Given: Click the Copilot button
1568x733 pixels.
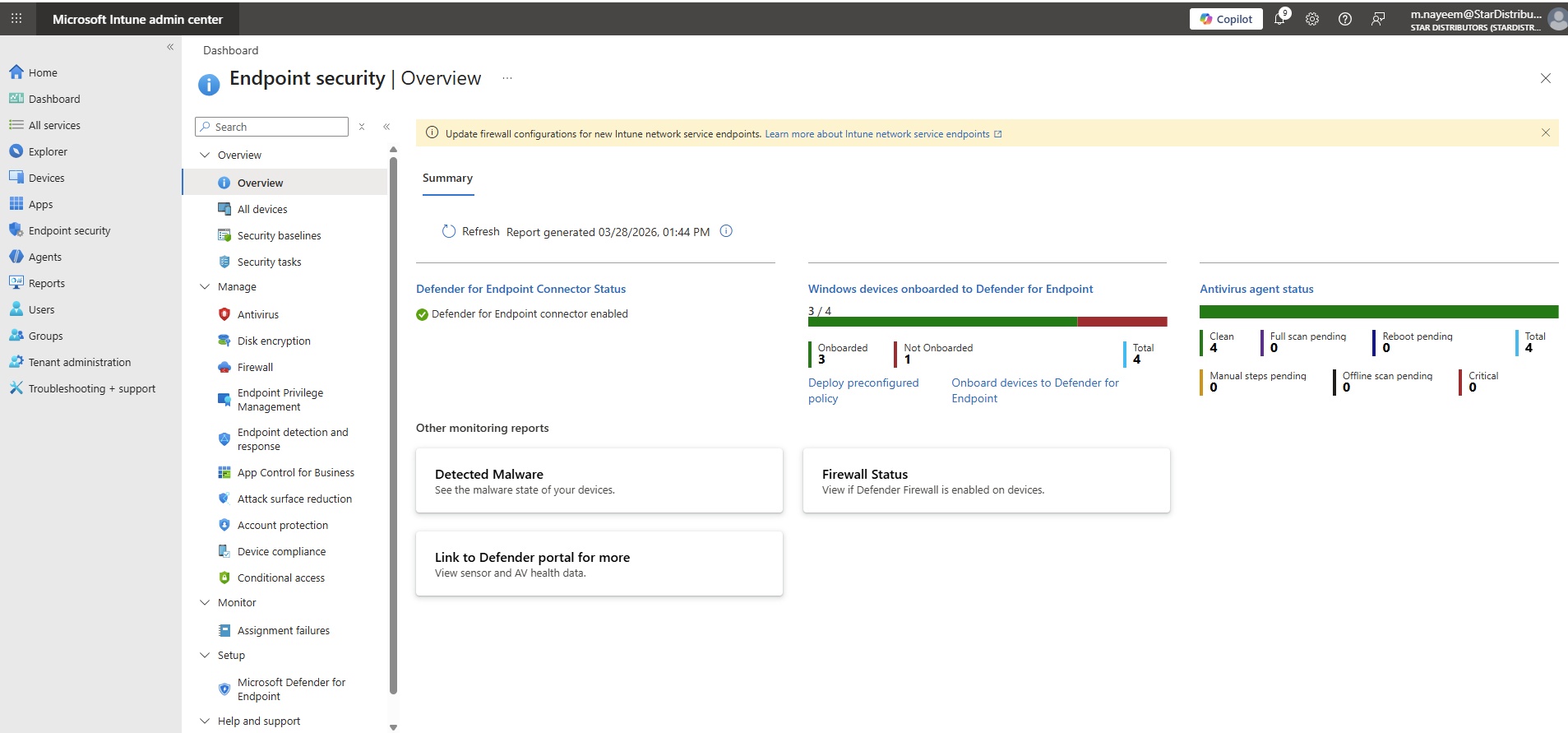Looking at the screenshot, I should [1225, 19].
